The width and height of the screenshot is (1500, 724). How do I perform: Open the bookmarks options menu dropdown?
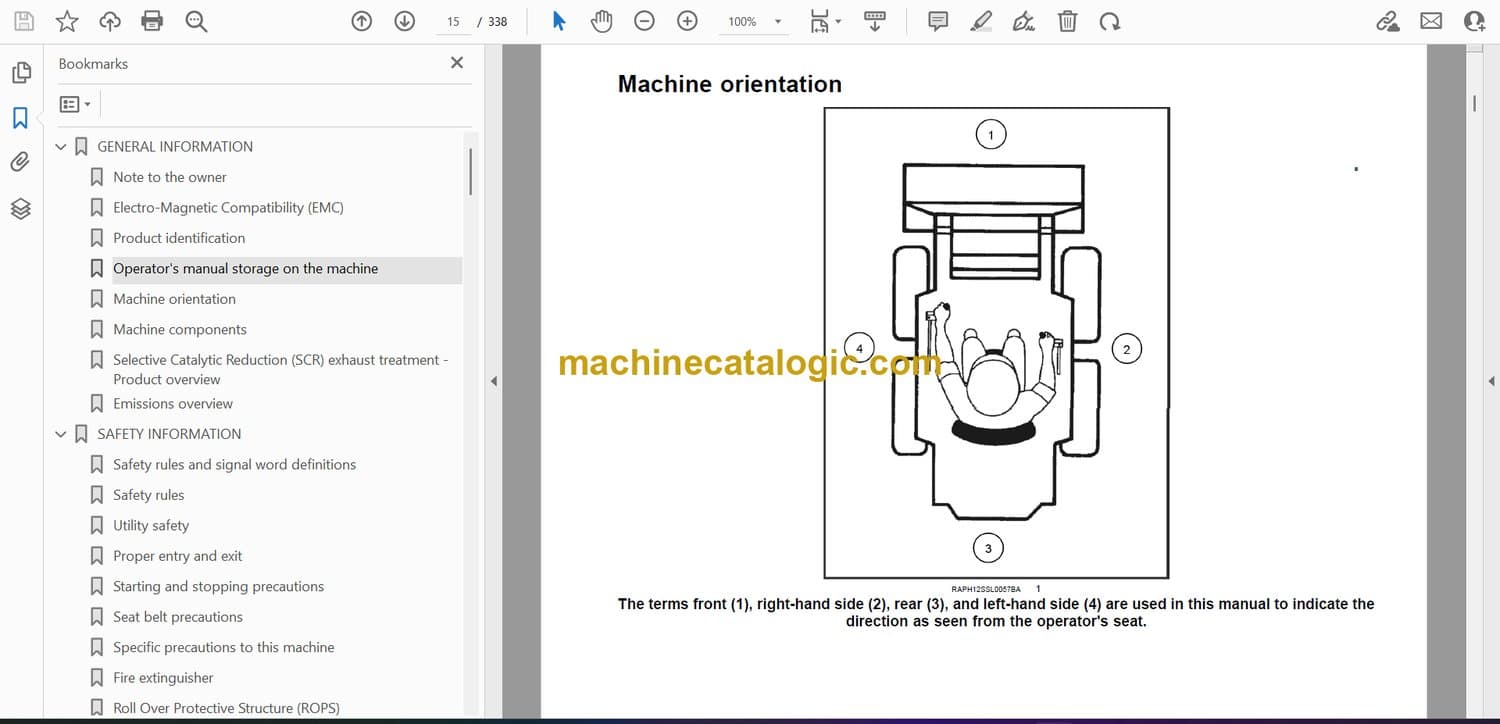tap(75, 104)
